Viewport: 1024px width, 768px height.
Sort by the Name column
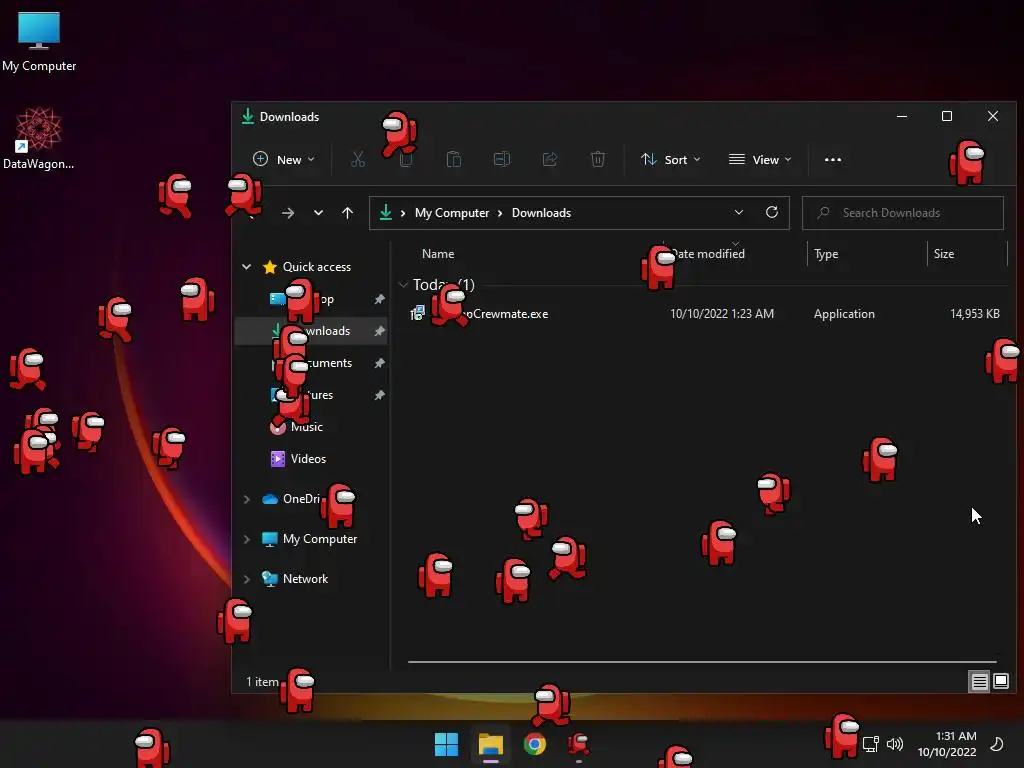[438, 254]
